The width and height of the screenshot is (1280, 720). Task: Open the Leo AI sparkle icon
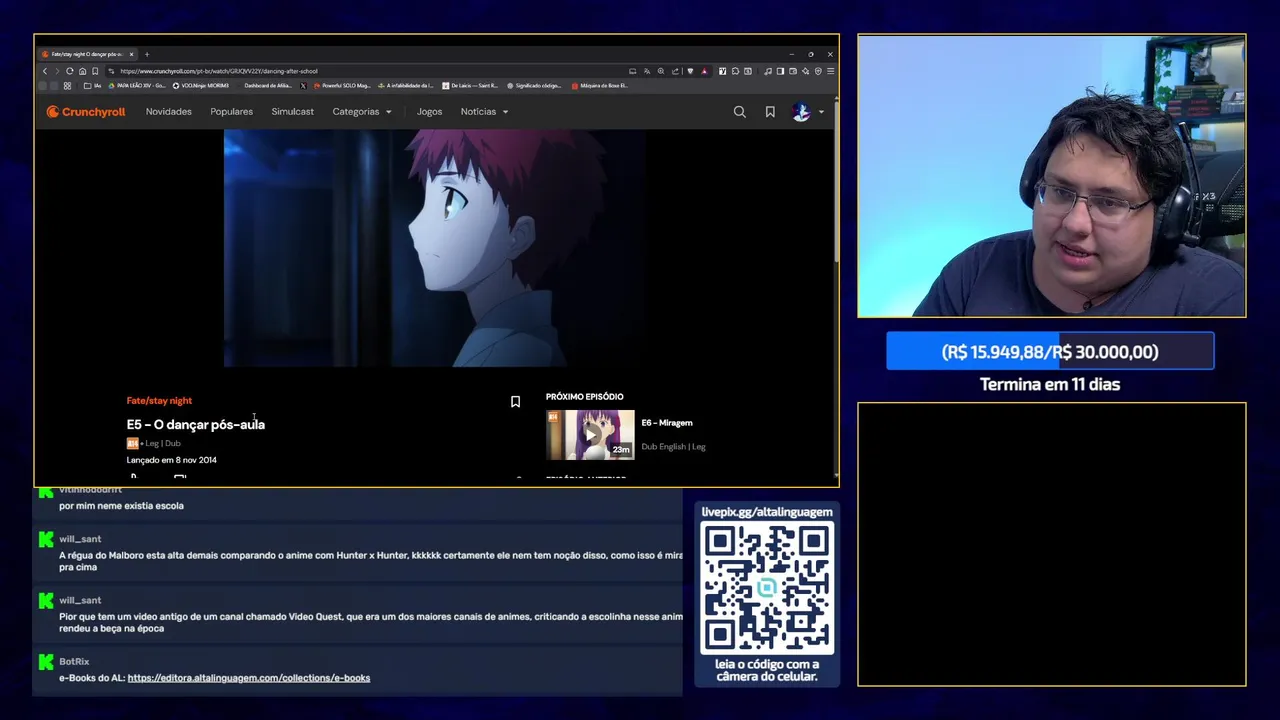coord(805,71)
